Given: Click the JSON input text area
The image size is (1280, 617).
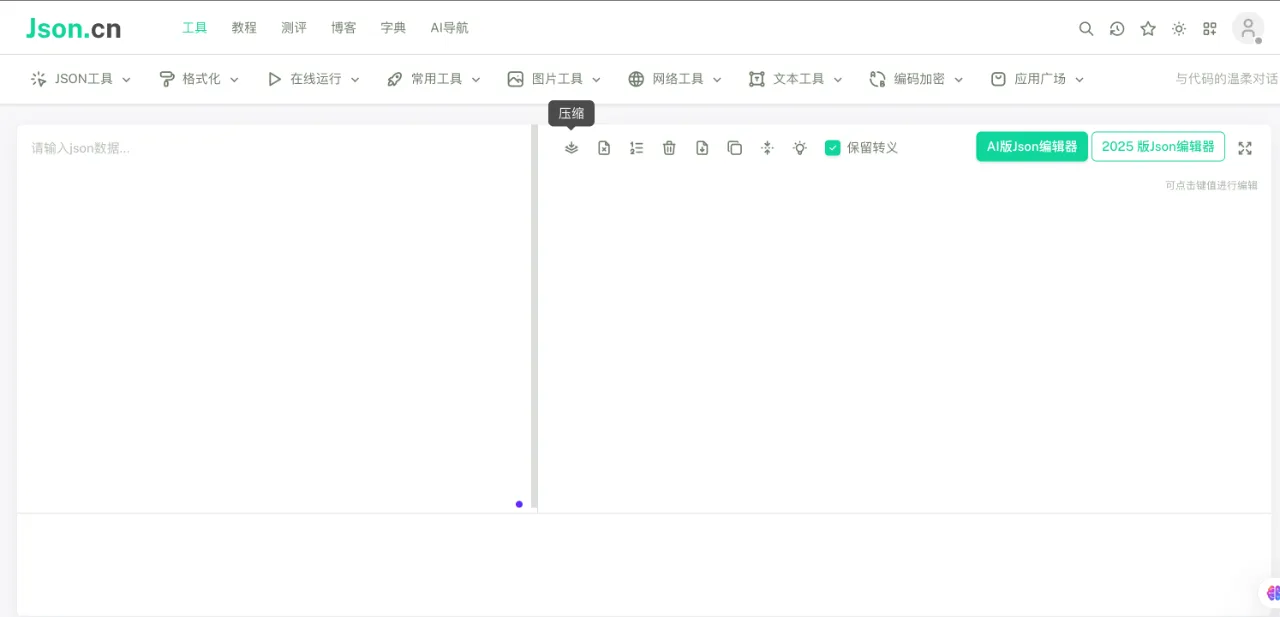Looking at the screenshot, I should coord(274,318).
